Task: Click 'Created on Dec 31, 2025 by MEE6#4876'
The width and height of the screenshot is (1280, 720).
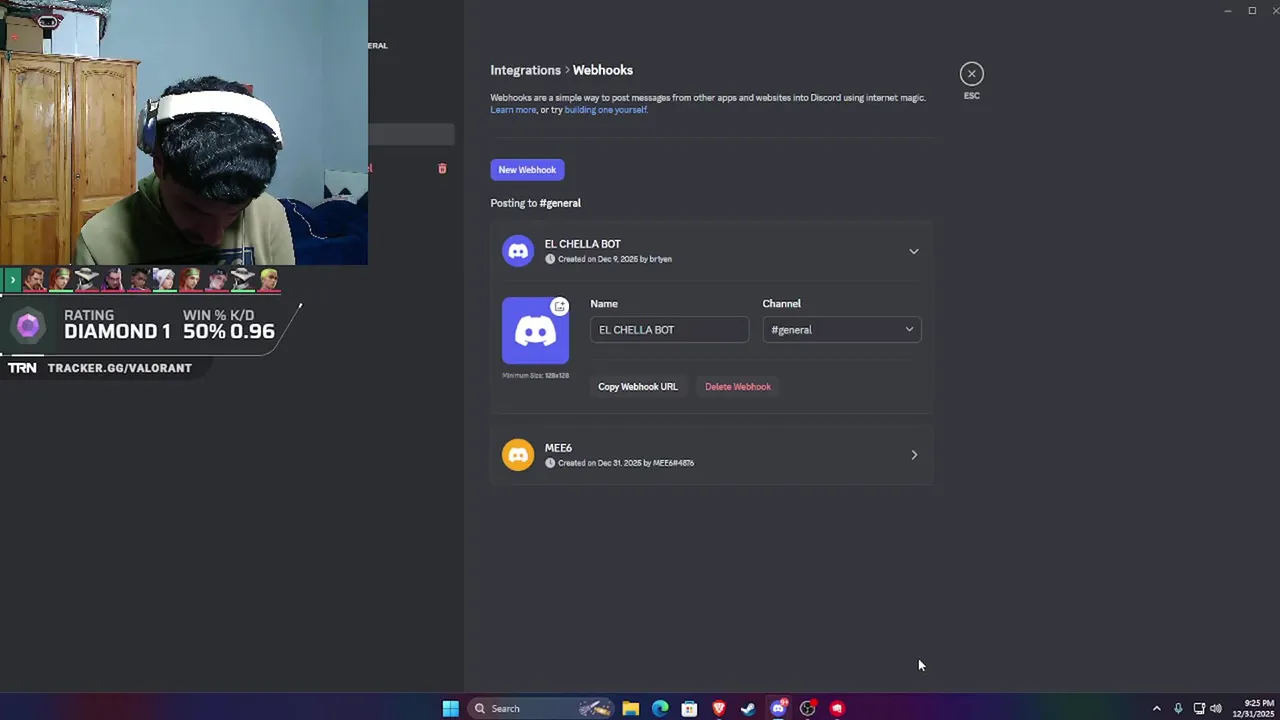Action: coord(626,463)
